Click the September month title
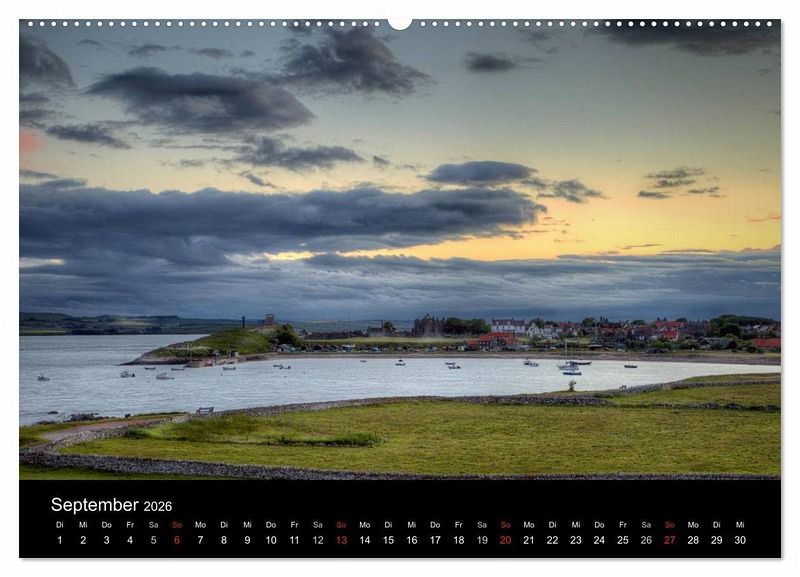 pyautogui.click(x=95, y=505)
